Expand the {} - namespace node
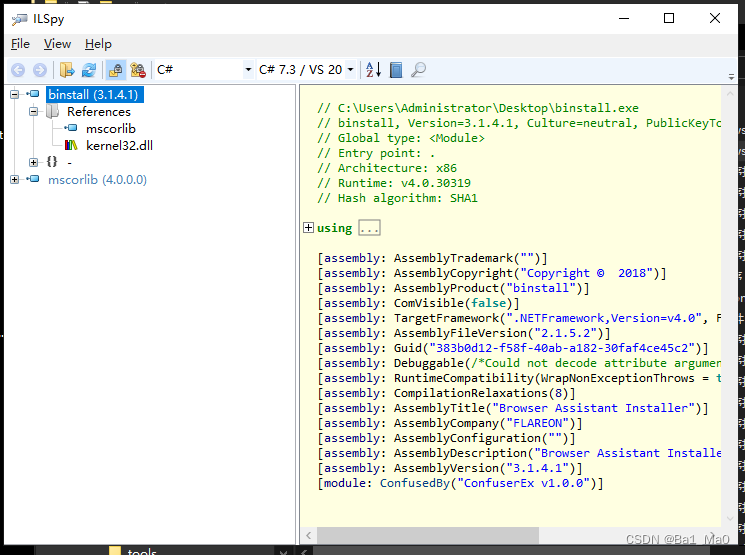 tap(34, 163)
